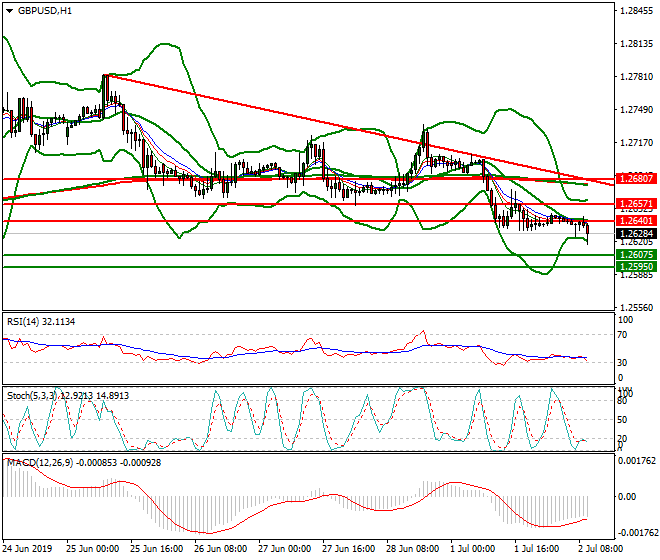The height and width of the screenshot is (560, 660).
Task: Select the 27 Jun 00:00 time axis label
Action: coord(285,549)
